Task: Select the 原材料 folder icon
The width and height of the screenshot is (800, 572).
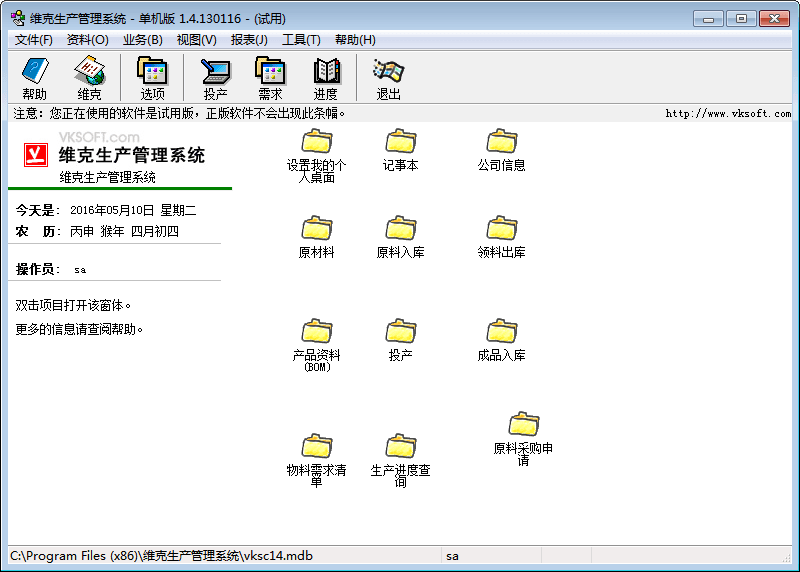Action: (317, 229)
